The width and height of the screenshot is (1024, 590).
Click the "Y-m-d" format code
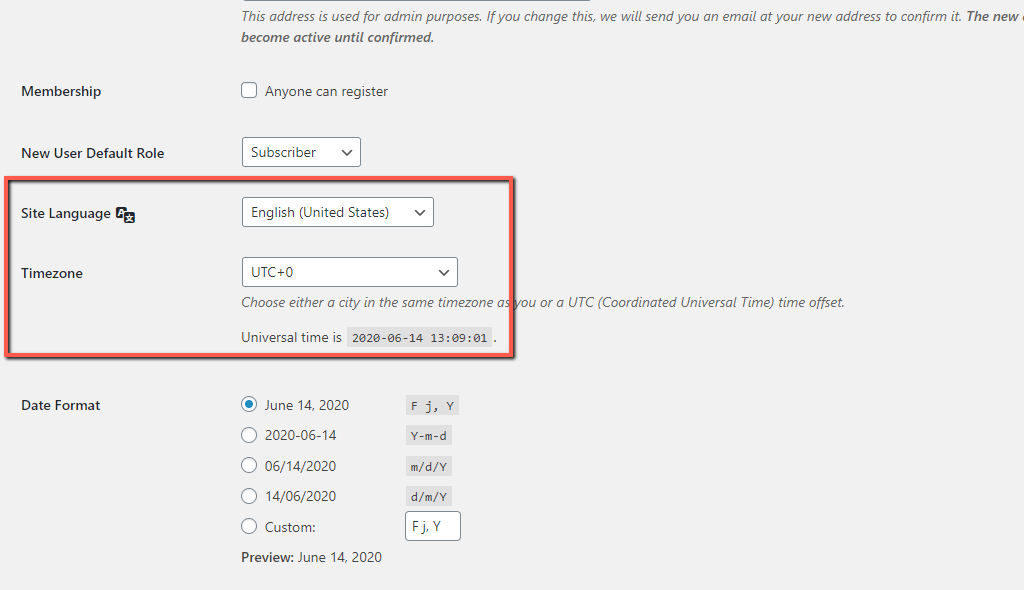428,435
